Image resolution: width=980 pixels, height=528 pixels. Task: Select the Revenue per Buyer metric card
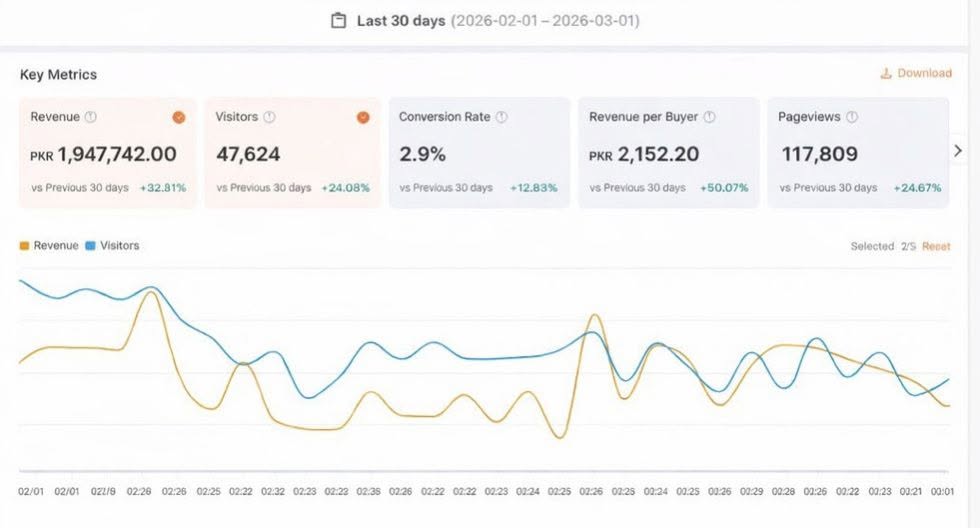coord(669,152)
